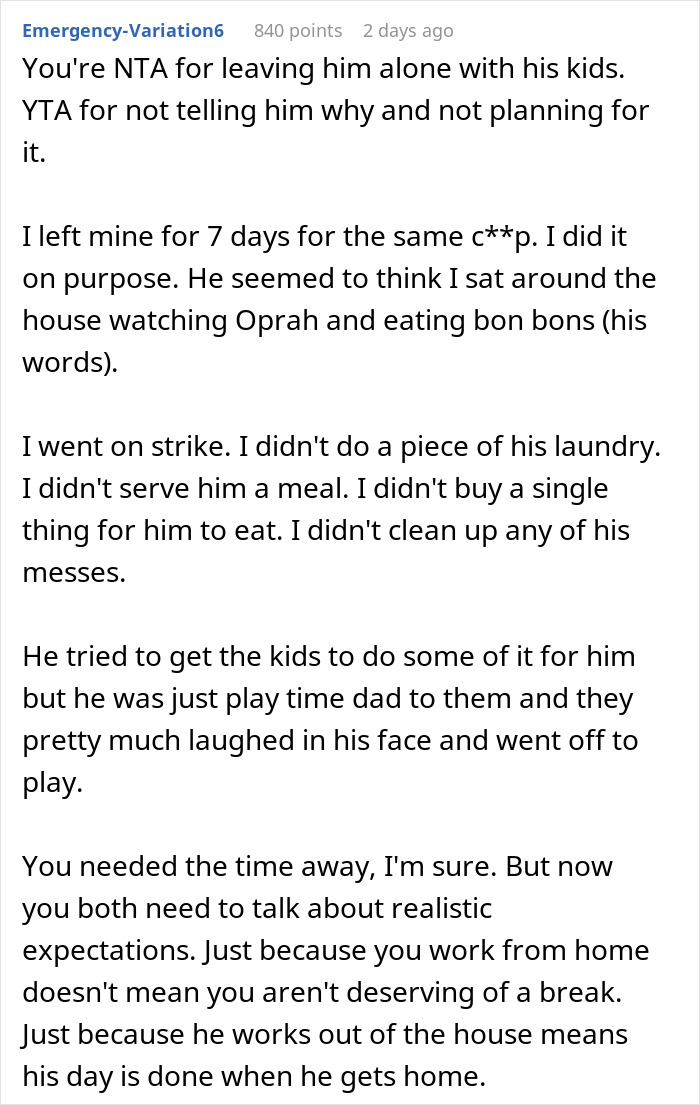
Task: Click the line starting "thing for him to eat"
Action: [x=326, y=530]
